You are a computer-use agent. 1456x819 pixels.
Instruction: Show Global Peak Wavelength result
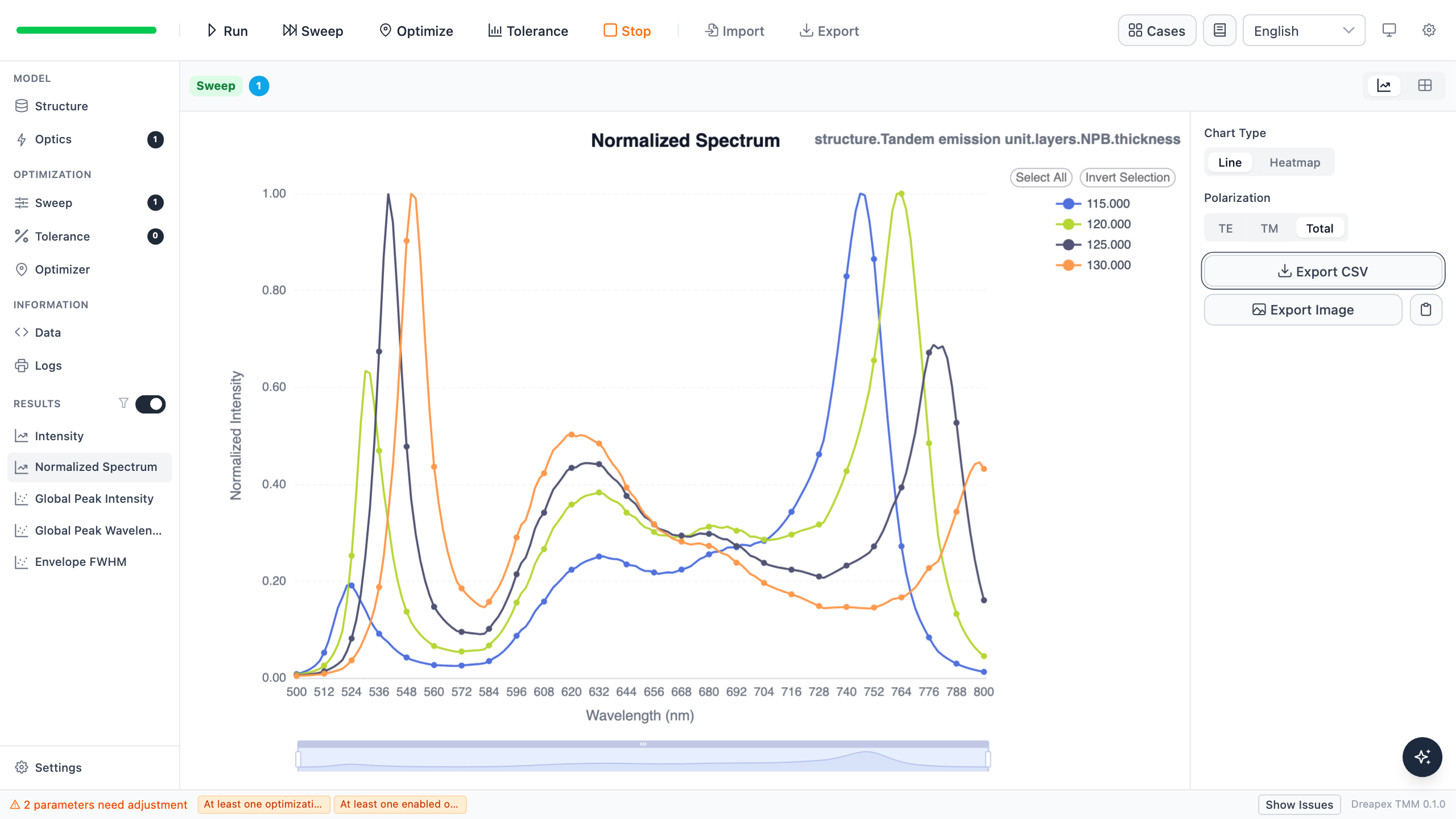point(89,531)
